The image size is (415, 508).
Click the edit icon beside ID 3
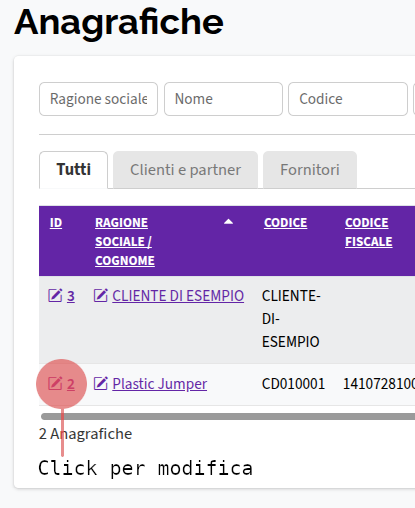pyautogui.click(x=55, y=295)
